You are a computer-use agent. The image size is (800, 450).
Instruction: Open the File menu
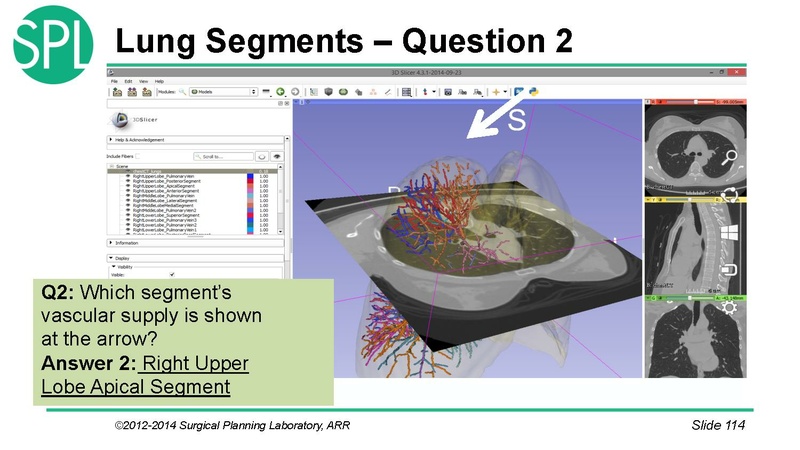tap(114, 81)
